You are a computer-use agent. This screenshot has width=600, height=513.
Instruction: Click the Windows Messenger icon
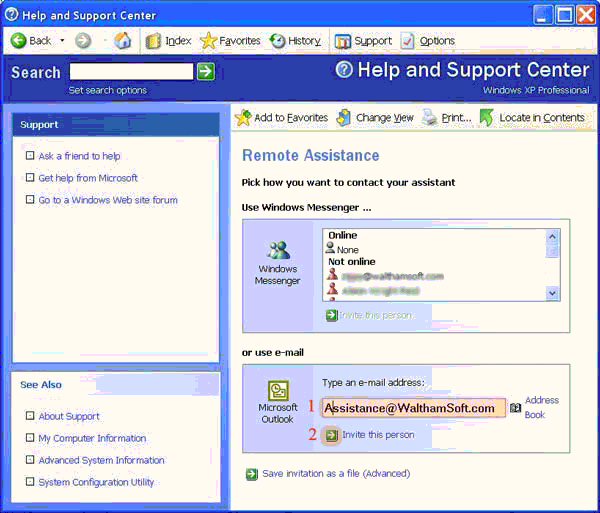point(278,250)
